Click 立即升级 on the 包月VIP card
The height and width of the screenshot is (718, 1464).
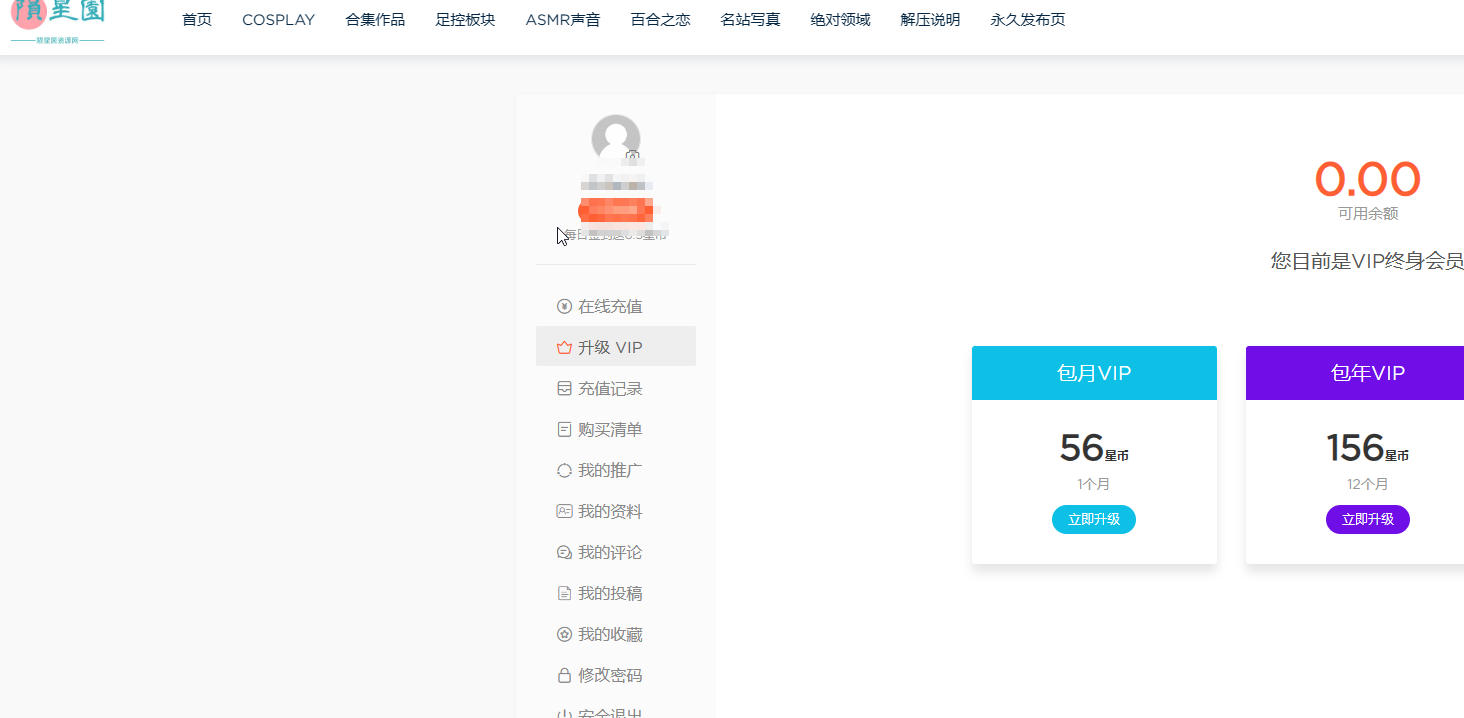click(x=1094, y=519)
